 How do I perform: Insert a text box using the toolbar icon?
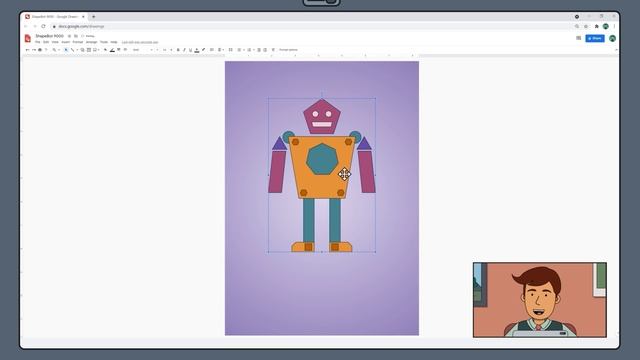coord(89,50)
